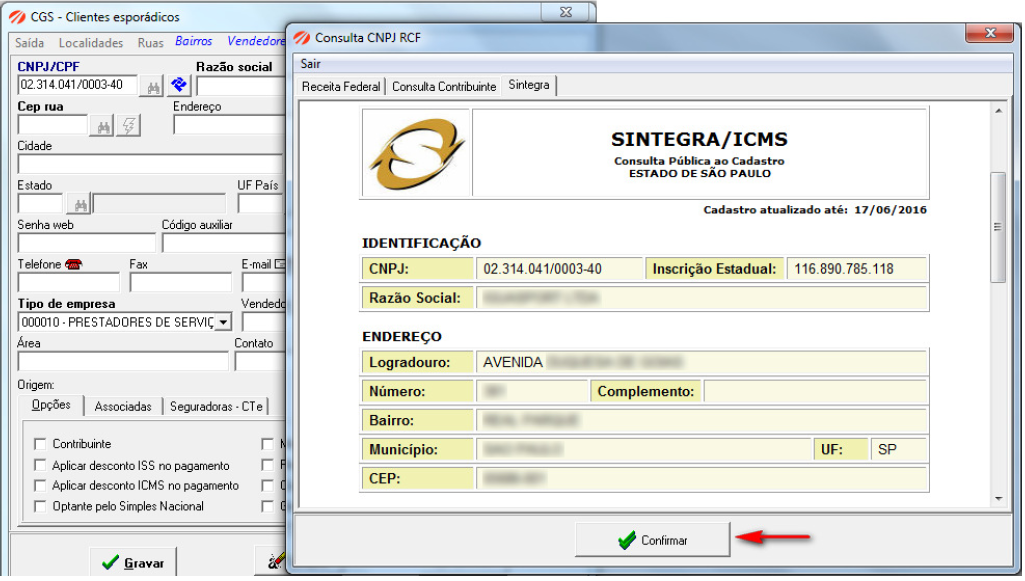Click Inscrição Estadual value 116.890.785.118
The width and height of the screenshot is (1025, 581).
coord(844,269)
